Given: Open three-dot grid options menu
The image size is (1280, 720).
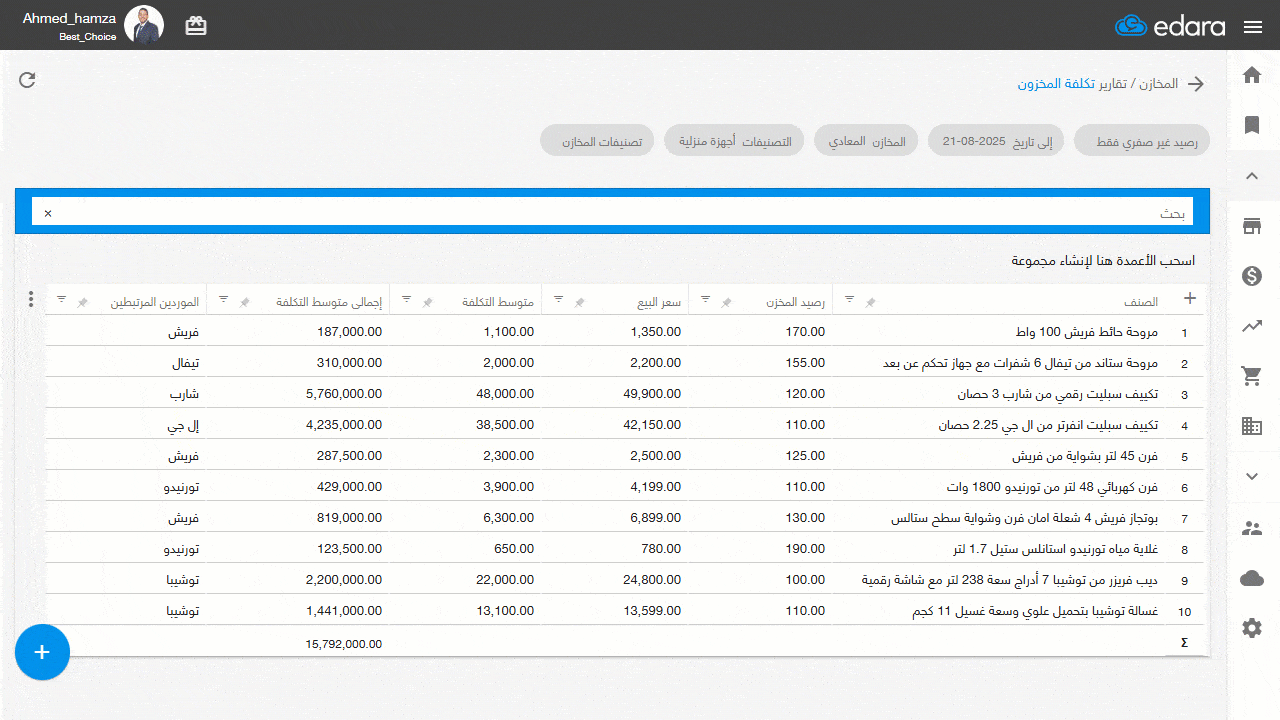Looking at the screenshot, I should click(x=31, y=299).
